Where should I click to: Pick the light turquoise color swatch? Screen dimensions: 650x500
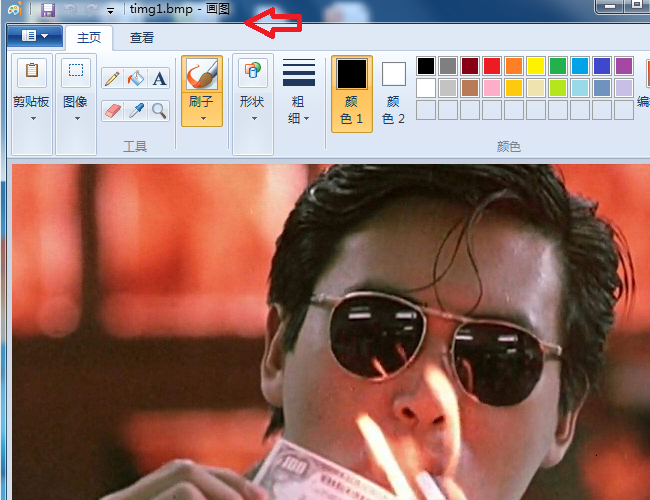(580, 88)
